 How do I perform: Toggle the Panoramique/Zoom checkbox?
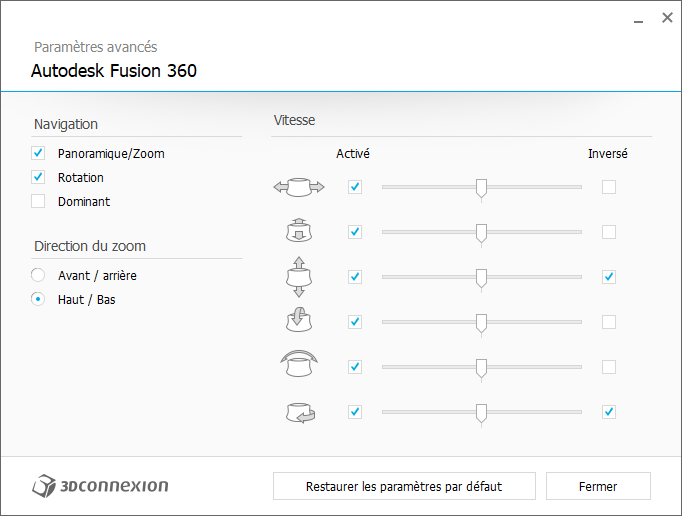[x=38, y=153]
